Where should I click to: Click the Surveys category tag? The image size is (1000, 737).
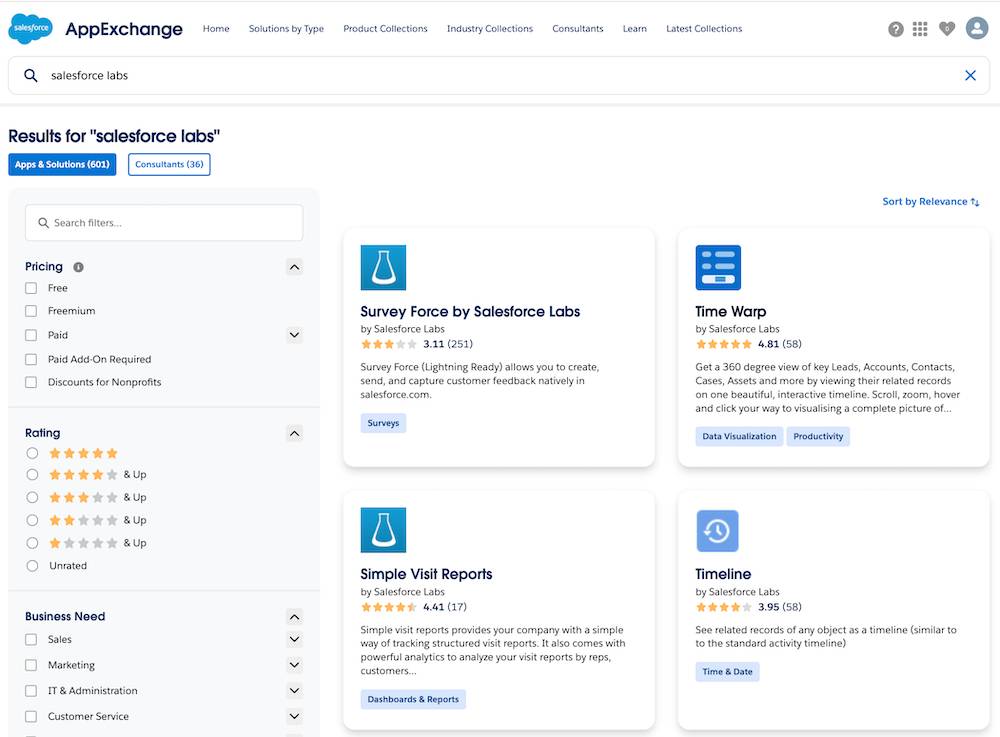tap(383, 423)
